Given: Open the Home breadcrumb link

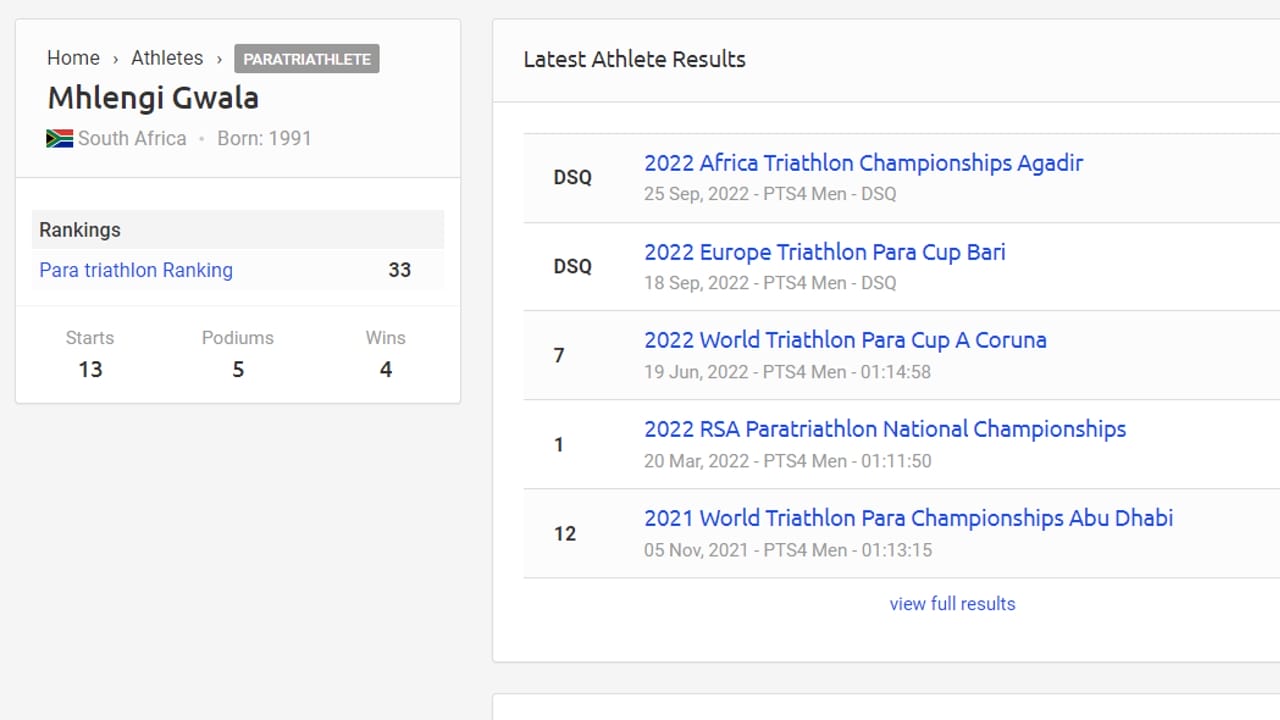Looking at the screenshot, I should [x=73, y=58].
